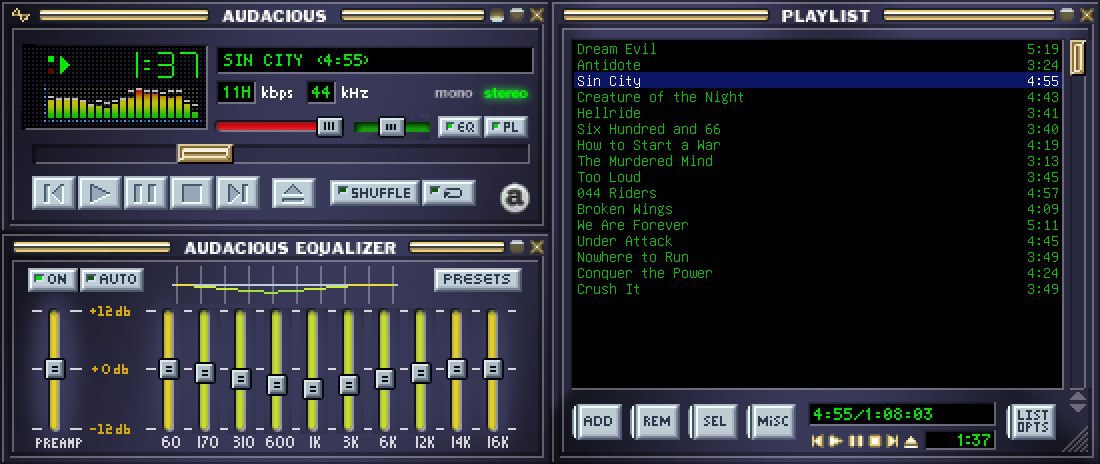Image resolution: width=1100 pixels, height=464 pixels.
Task: Select 'How to Start a War' track
Action: coord(818,145)
